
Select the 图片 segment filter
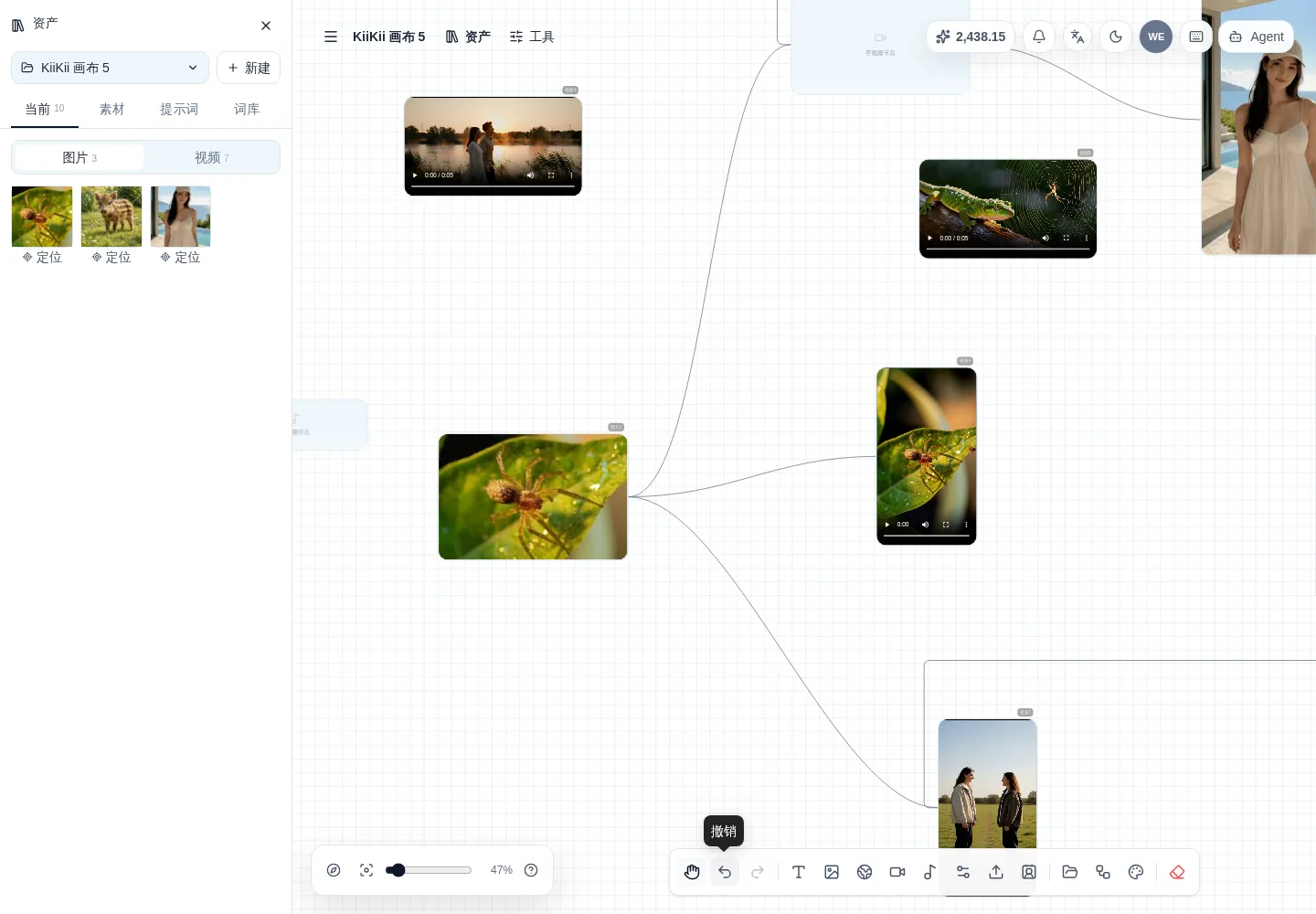coord(80,157)
